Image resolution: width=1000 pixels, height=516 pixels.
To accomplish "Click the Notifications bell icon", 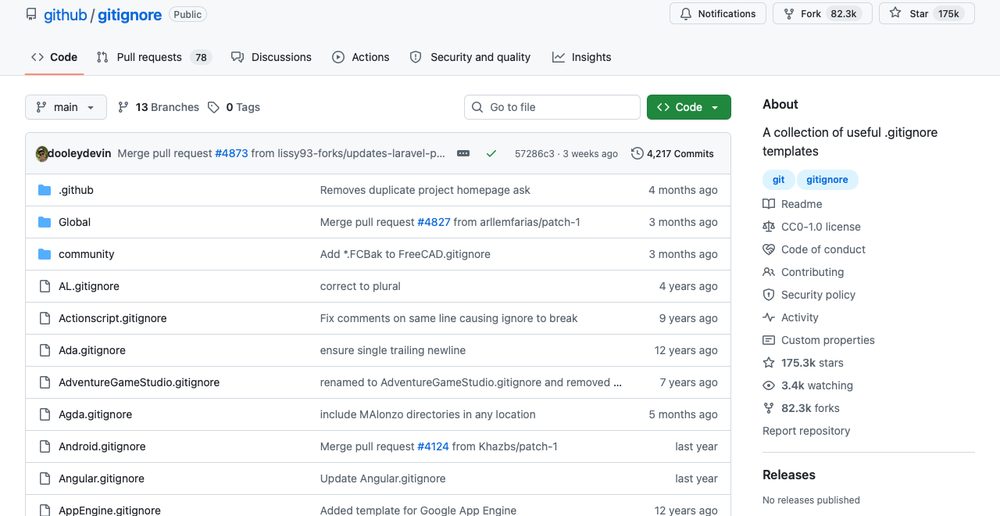I will pos(686,13).
